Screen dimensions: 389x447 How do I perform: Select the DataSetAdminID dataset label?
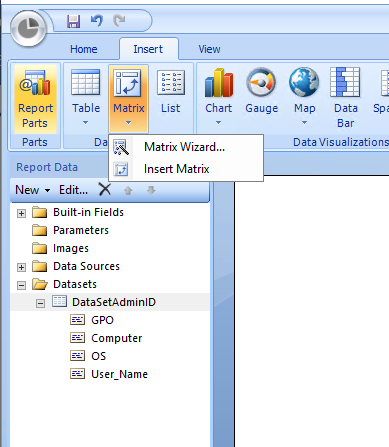tap(114, 302)
